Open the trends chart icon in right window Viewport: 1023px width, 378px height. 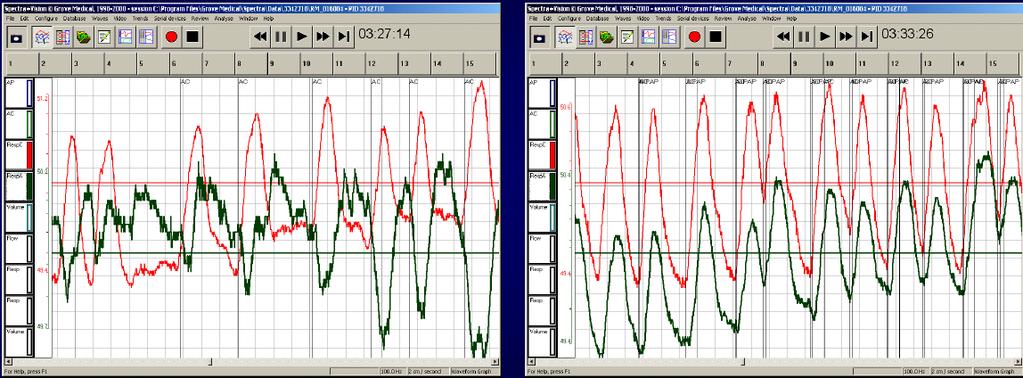pos(649,37)
